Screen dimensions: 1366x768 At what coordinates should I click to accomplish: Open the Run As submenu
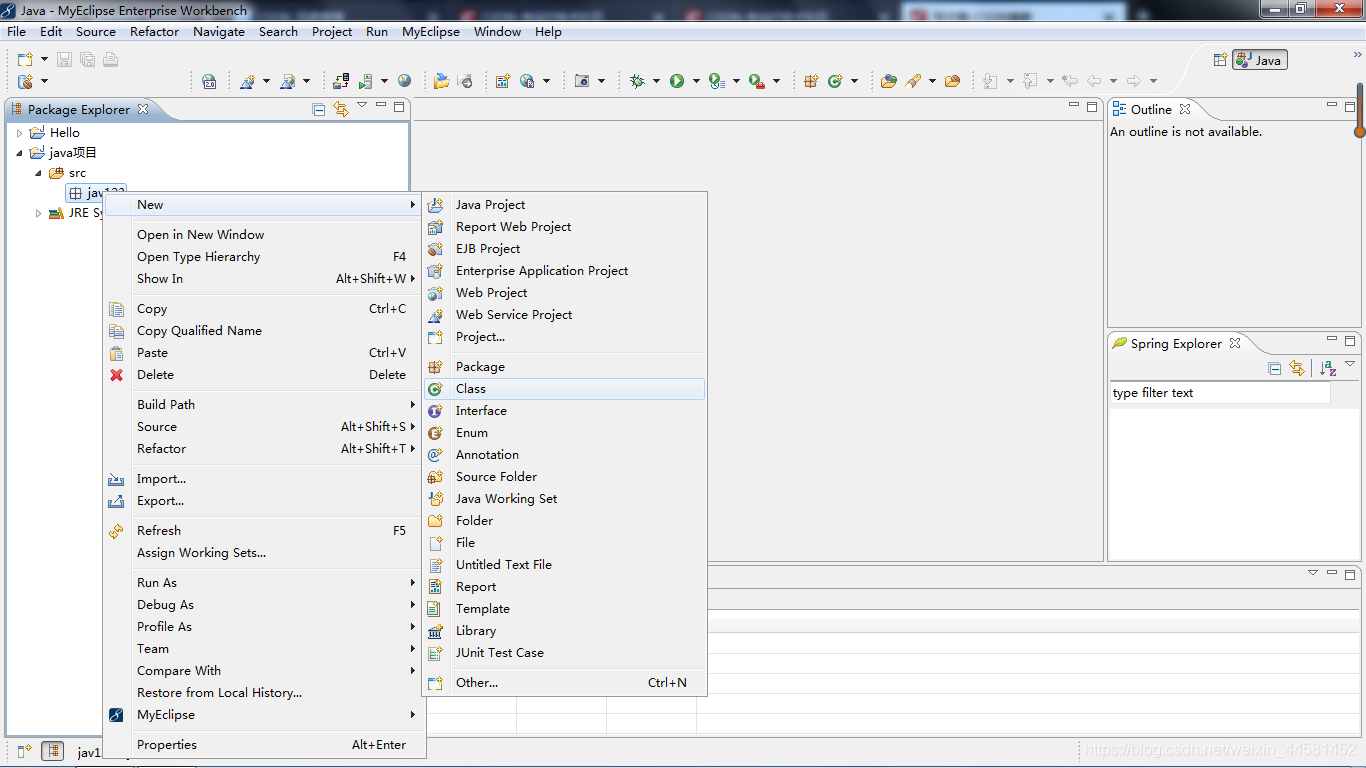[x=264, y=583]
